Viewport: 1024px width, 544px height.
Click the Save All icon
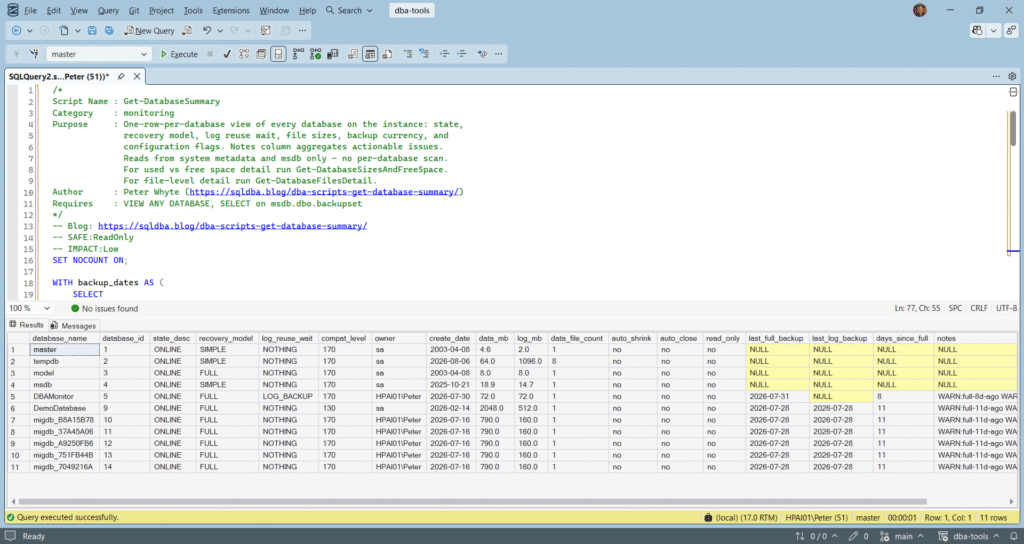tap(109, 31)
